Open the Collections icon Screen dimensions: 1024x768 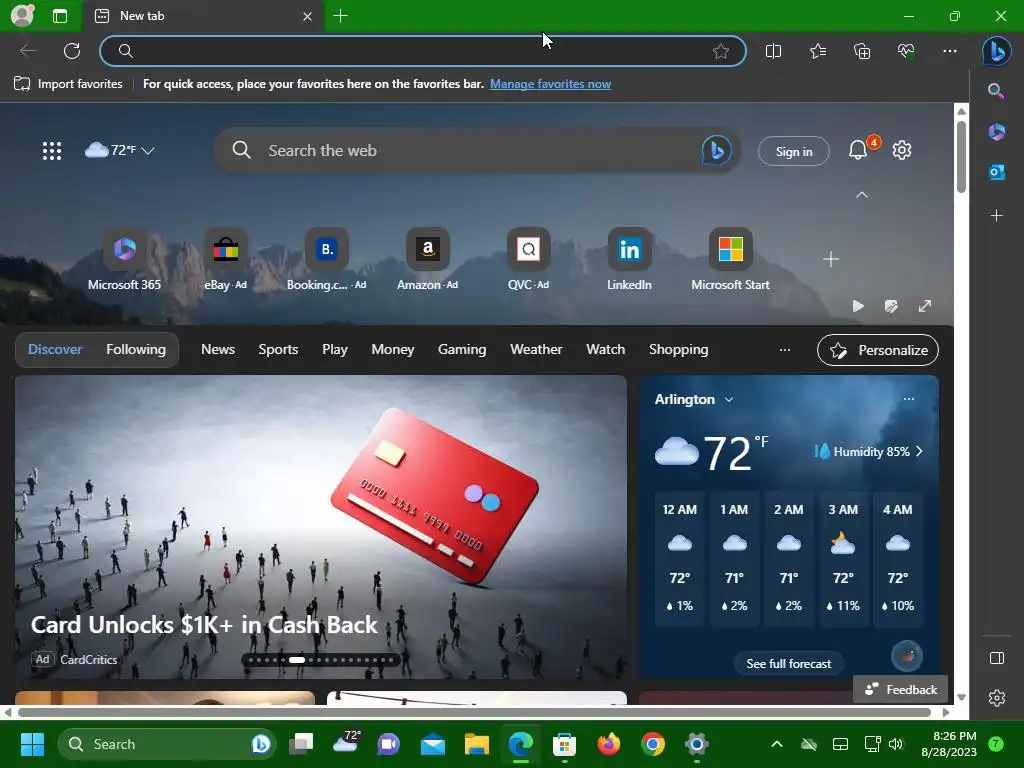pos(862,51)
